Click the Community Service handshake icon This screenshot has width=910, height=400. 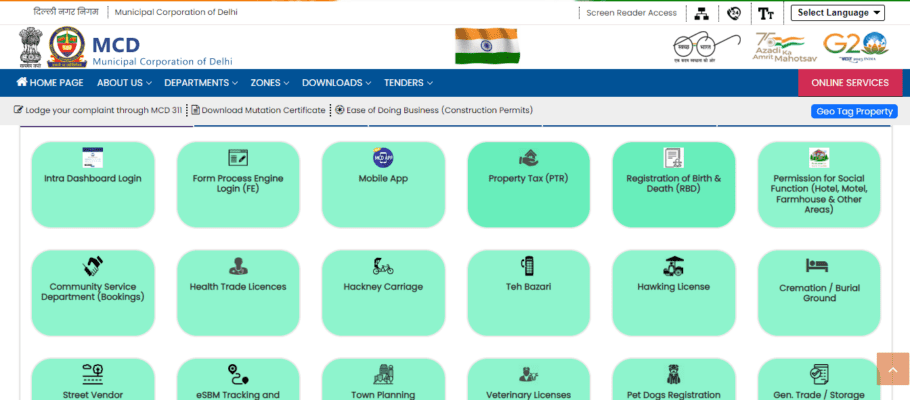(x=93, y=266)
